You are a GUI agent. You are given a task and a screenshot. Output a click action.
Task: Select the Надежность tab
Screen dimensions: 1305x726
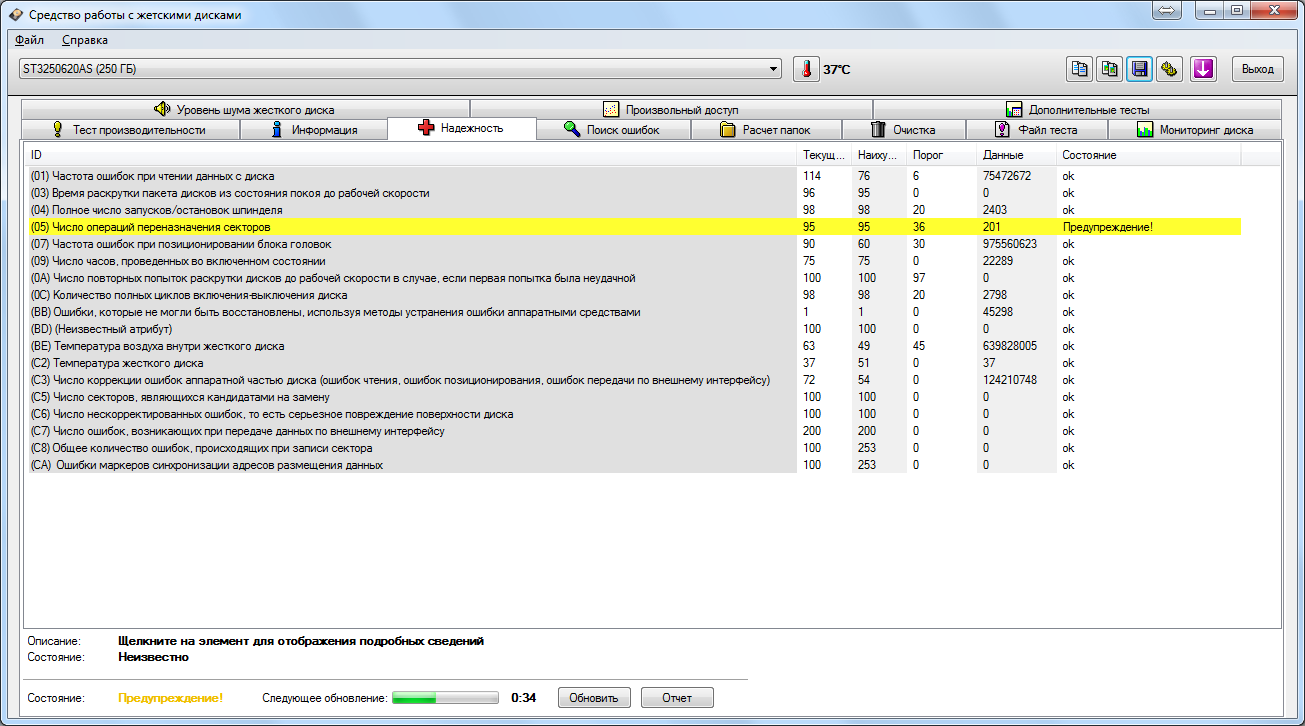[462, 128]
